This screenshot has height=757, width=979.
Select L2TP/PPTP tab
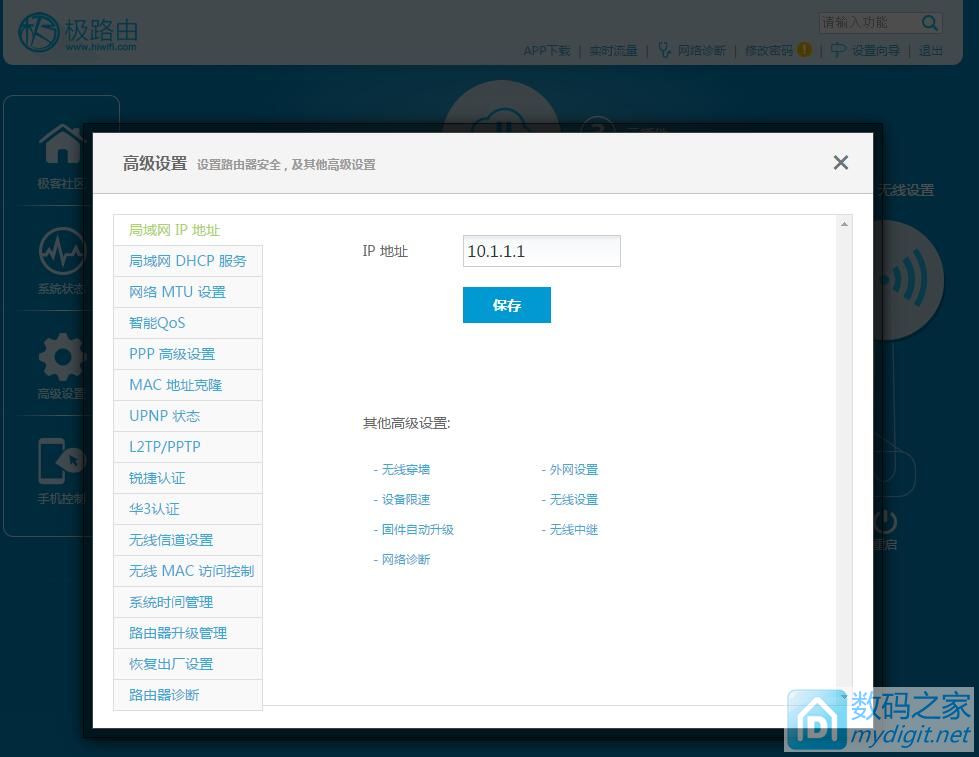pos(188,447)
